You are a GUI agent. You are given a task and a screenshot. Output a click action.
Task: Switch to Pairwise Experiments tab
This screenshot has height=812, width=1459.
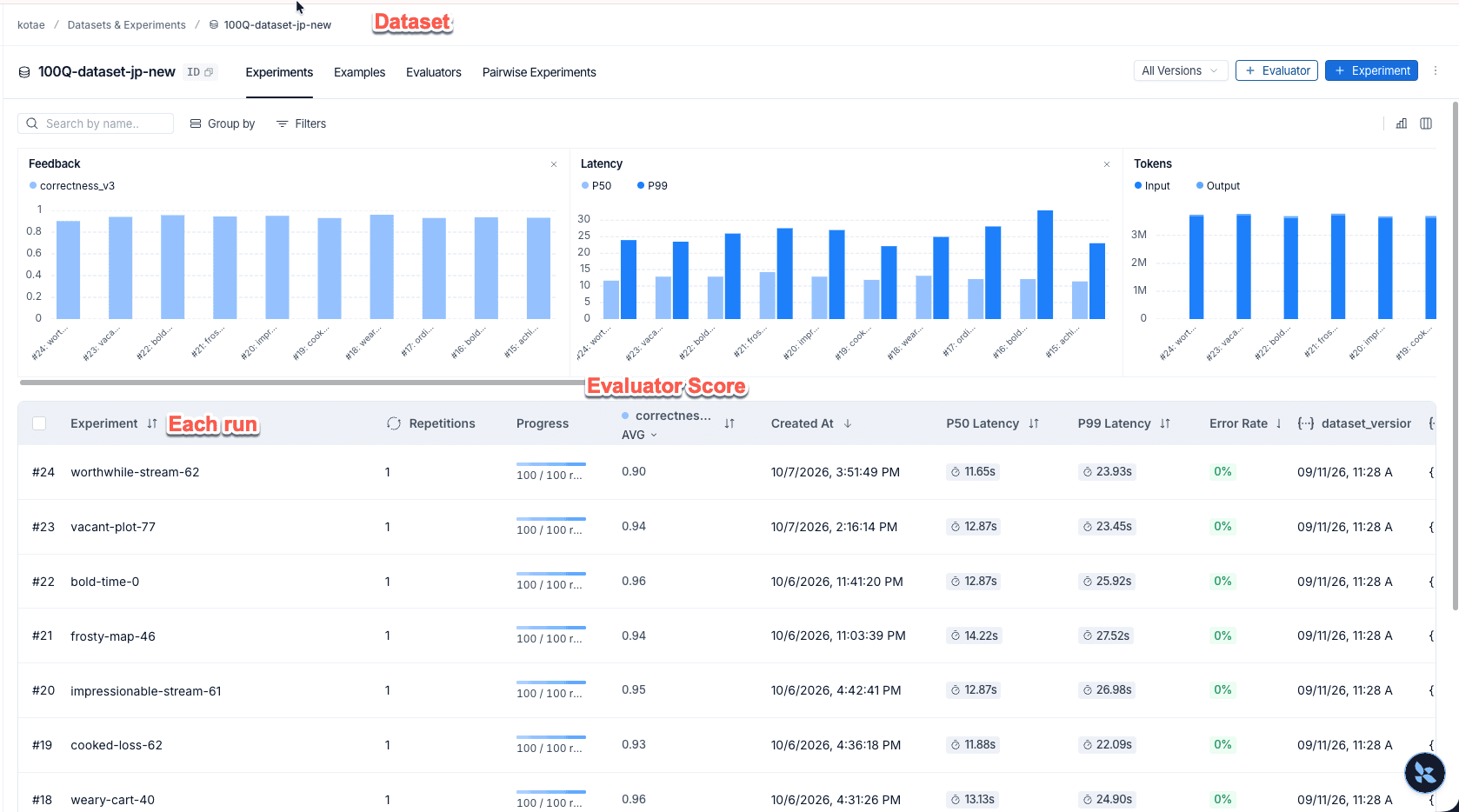tap(539, 72)
